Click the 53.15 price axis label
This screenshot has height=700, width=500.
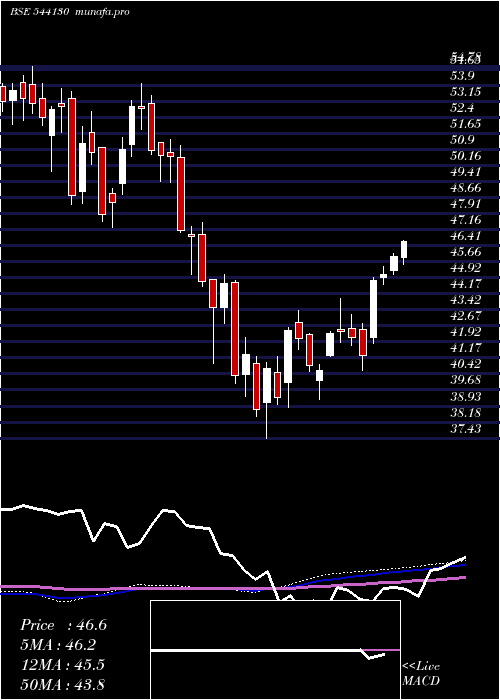click(465, 92)
